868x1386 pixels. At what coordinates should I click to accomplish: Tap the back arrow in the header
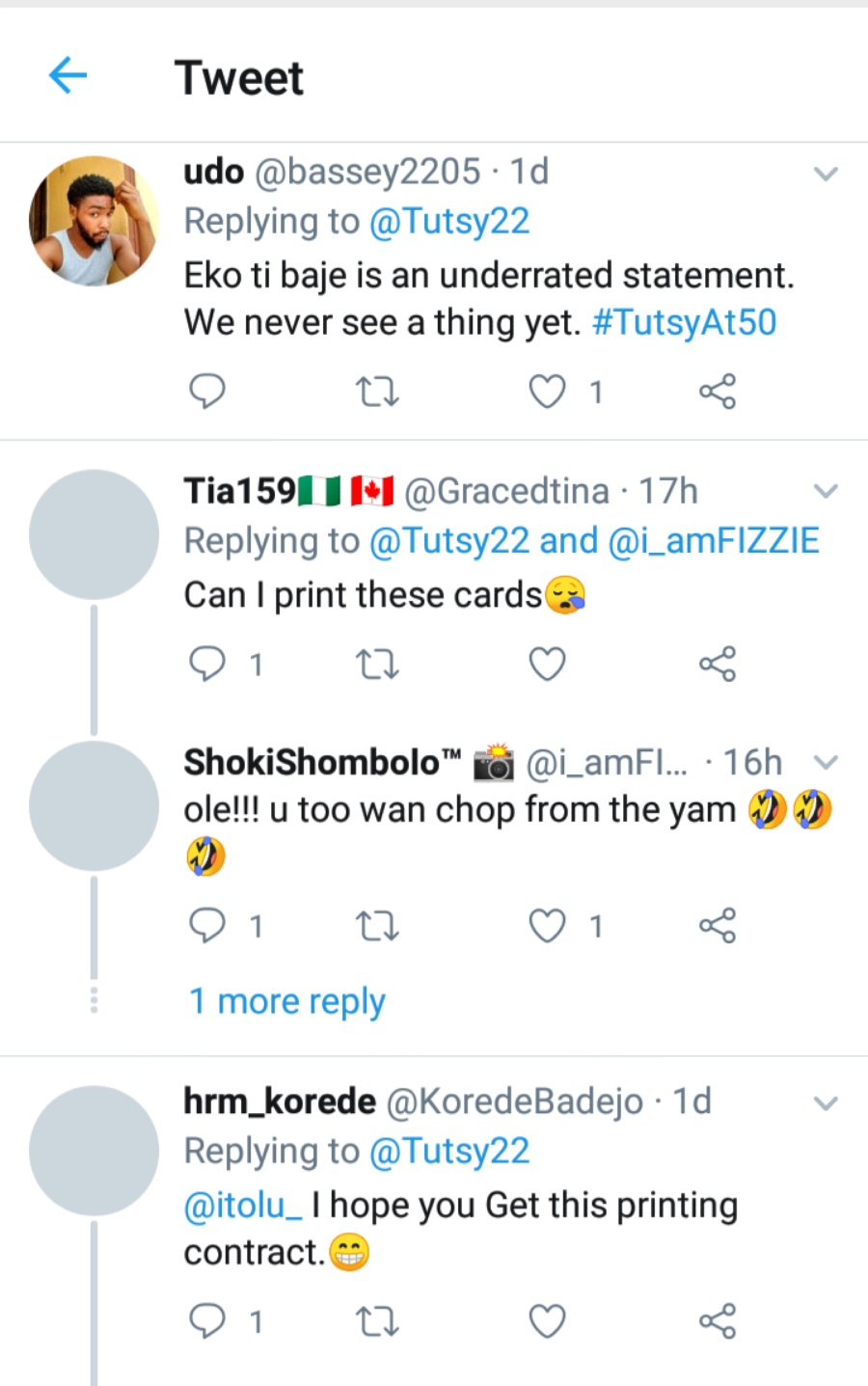click(68, 75)
